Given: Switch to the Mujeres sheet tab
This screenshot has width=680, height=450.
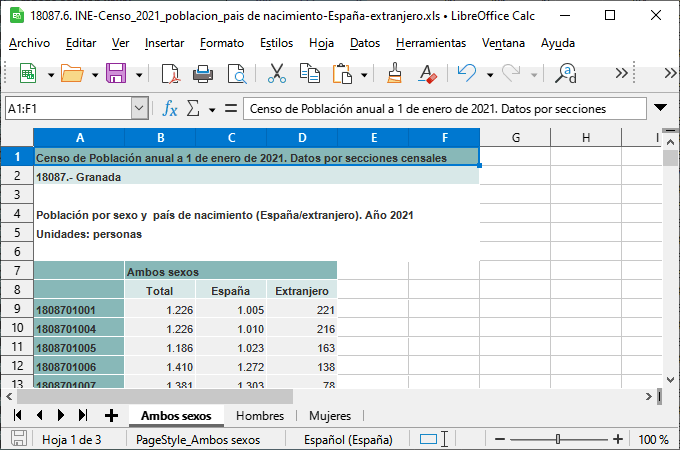Looking at the screenshot, I should (x=330, y=415).
